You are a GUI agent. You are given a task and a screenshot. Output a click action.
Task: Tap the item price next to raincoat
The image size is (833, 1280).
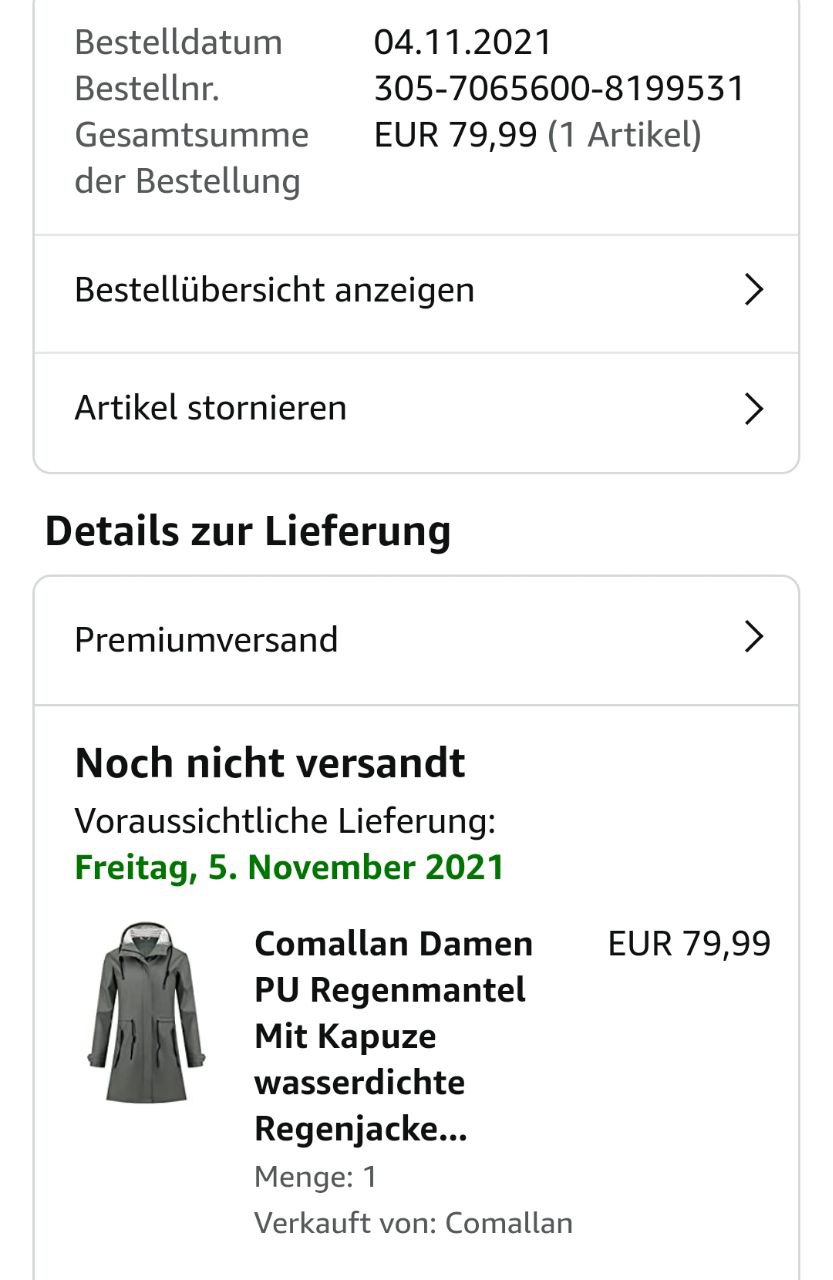coord(690,943)
